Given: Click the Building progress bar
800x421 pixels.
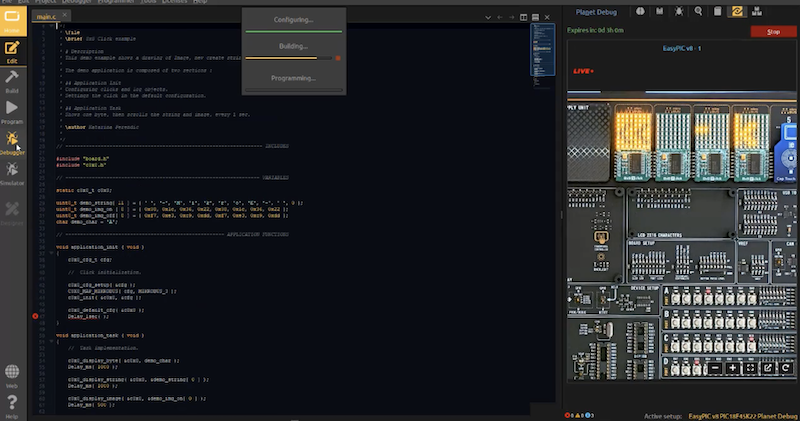Looking at the screenshot, I should pyautogui.click(x=289, y=58).
